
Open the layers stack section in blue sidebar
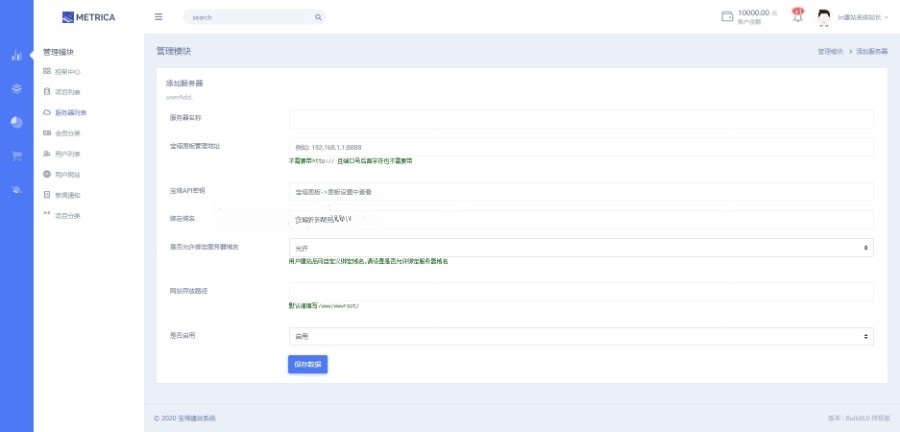pyautogui.click(x=17, y=88)
